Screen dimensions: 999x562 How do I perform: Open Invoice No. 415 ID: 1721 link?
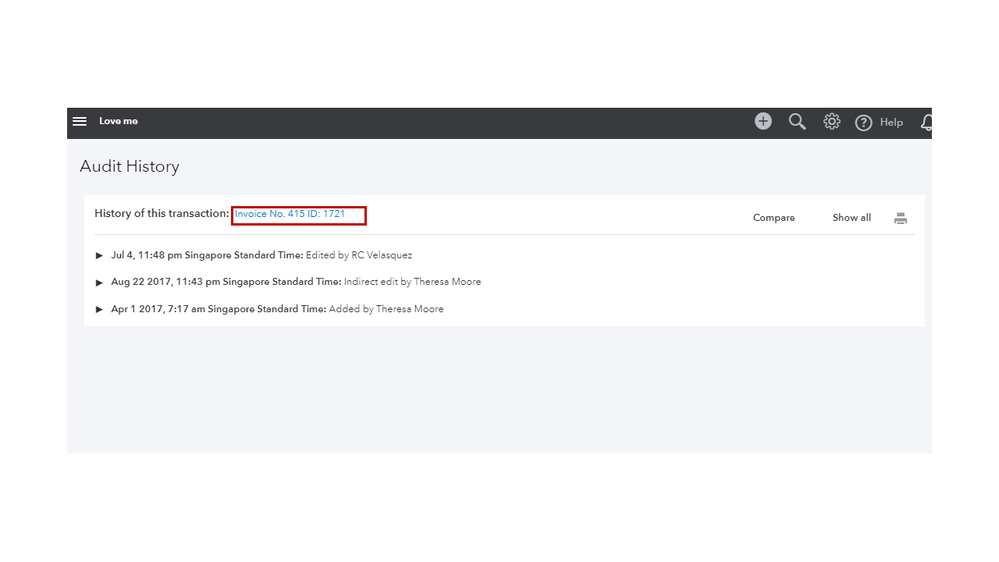coord(290,214)
